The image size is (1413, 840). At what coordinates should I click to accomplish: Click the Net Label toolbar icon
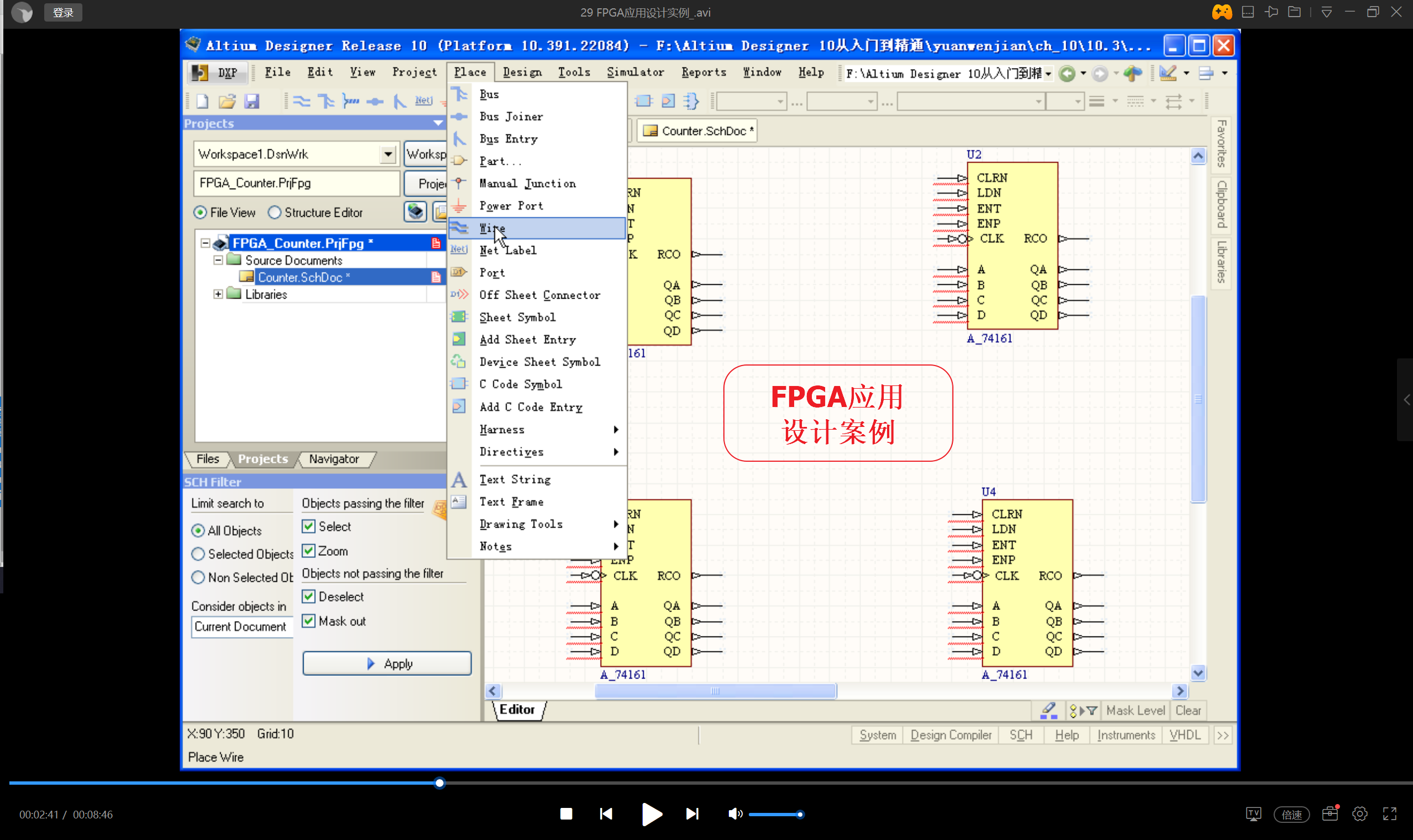coord(424,101)
